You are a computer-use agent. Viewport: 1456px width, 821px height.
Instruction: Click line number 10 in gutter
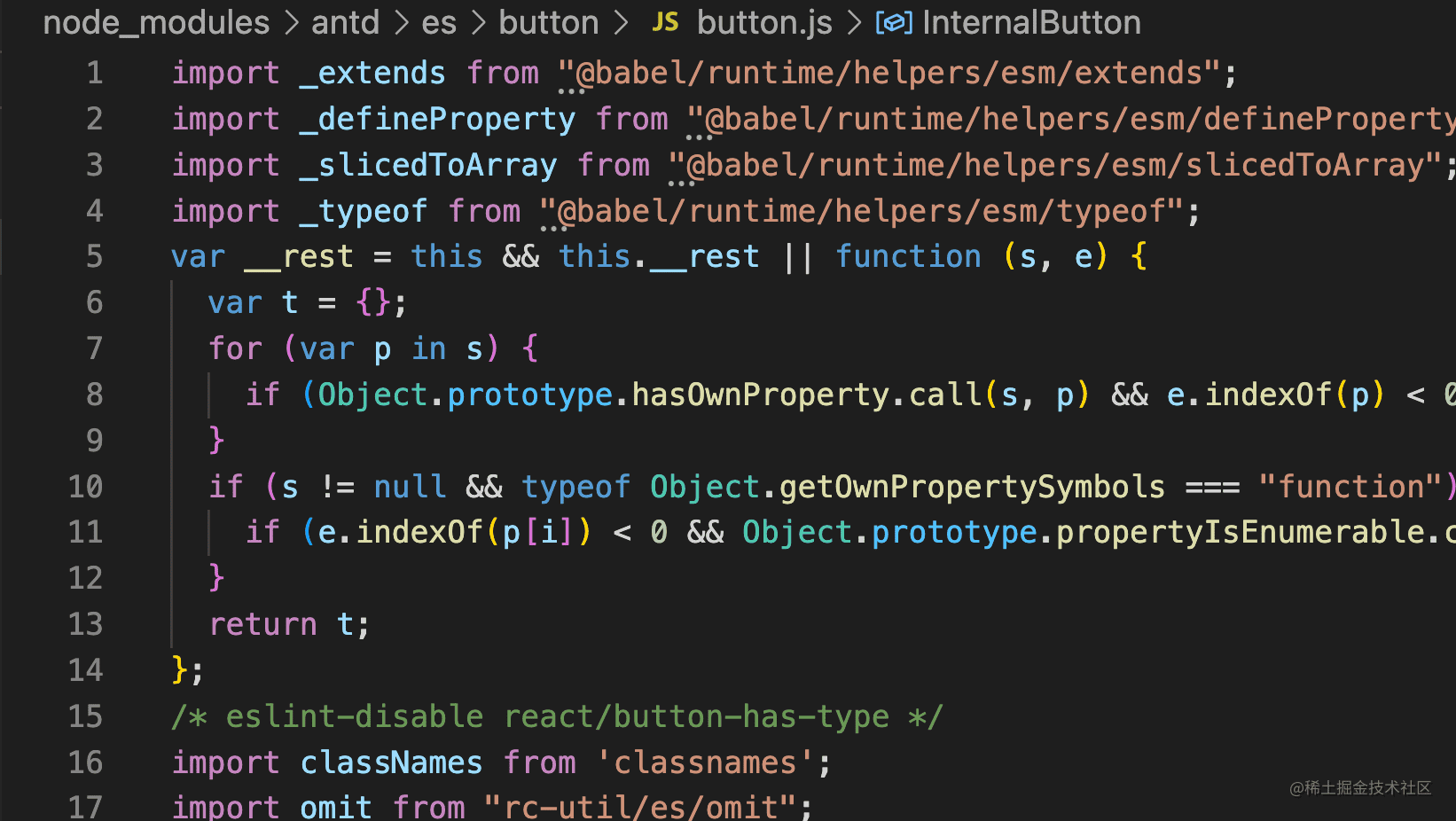pyautogui.click(x=85, y=486)
